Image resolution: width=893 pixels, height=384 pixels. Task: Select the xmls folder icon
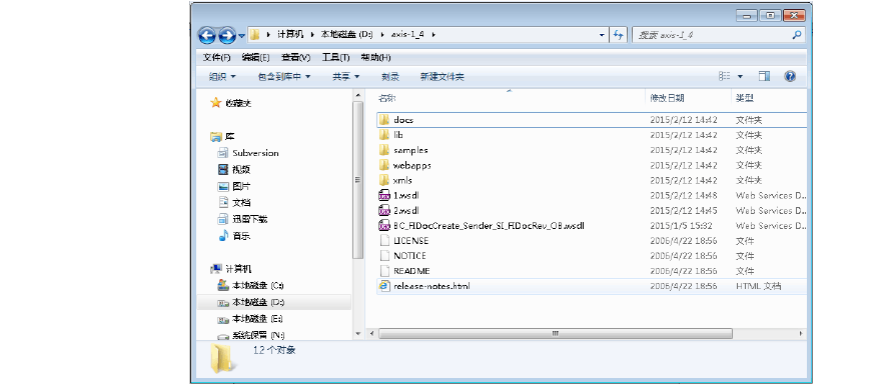point(384,180)
